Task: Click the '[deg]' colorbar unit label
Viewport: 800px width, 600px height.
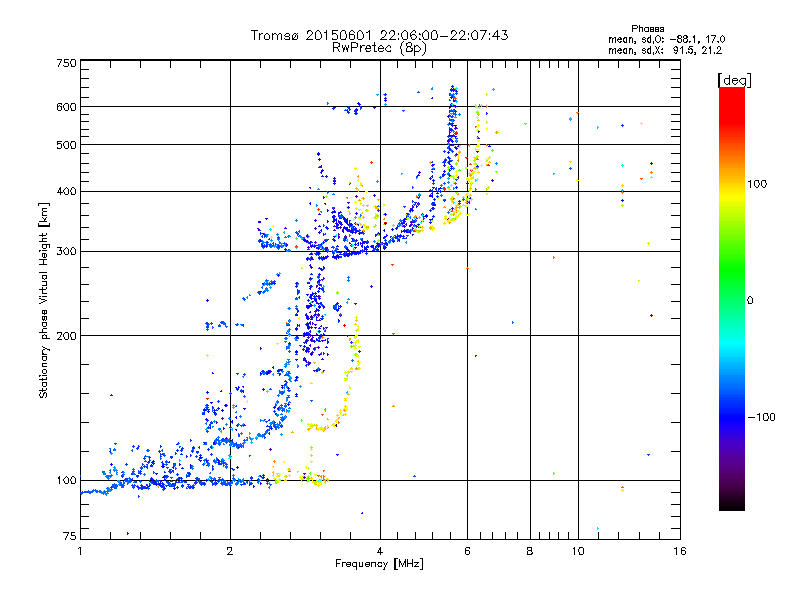Action: (x=734, y=80)
